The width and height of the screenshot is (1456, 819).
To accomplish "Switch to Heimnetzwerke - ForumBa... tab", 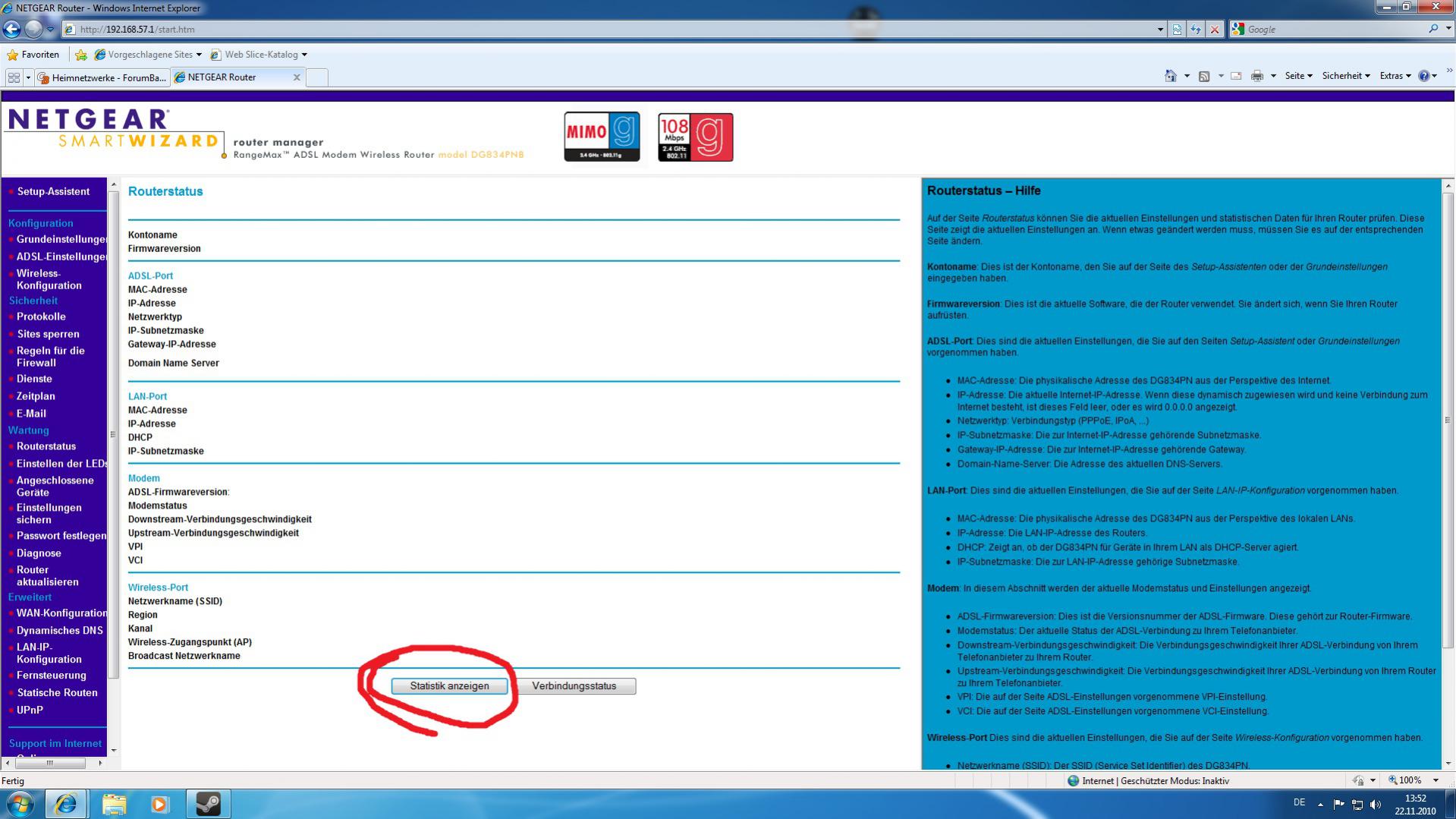I will (102, 77).
